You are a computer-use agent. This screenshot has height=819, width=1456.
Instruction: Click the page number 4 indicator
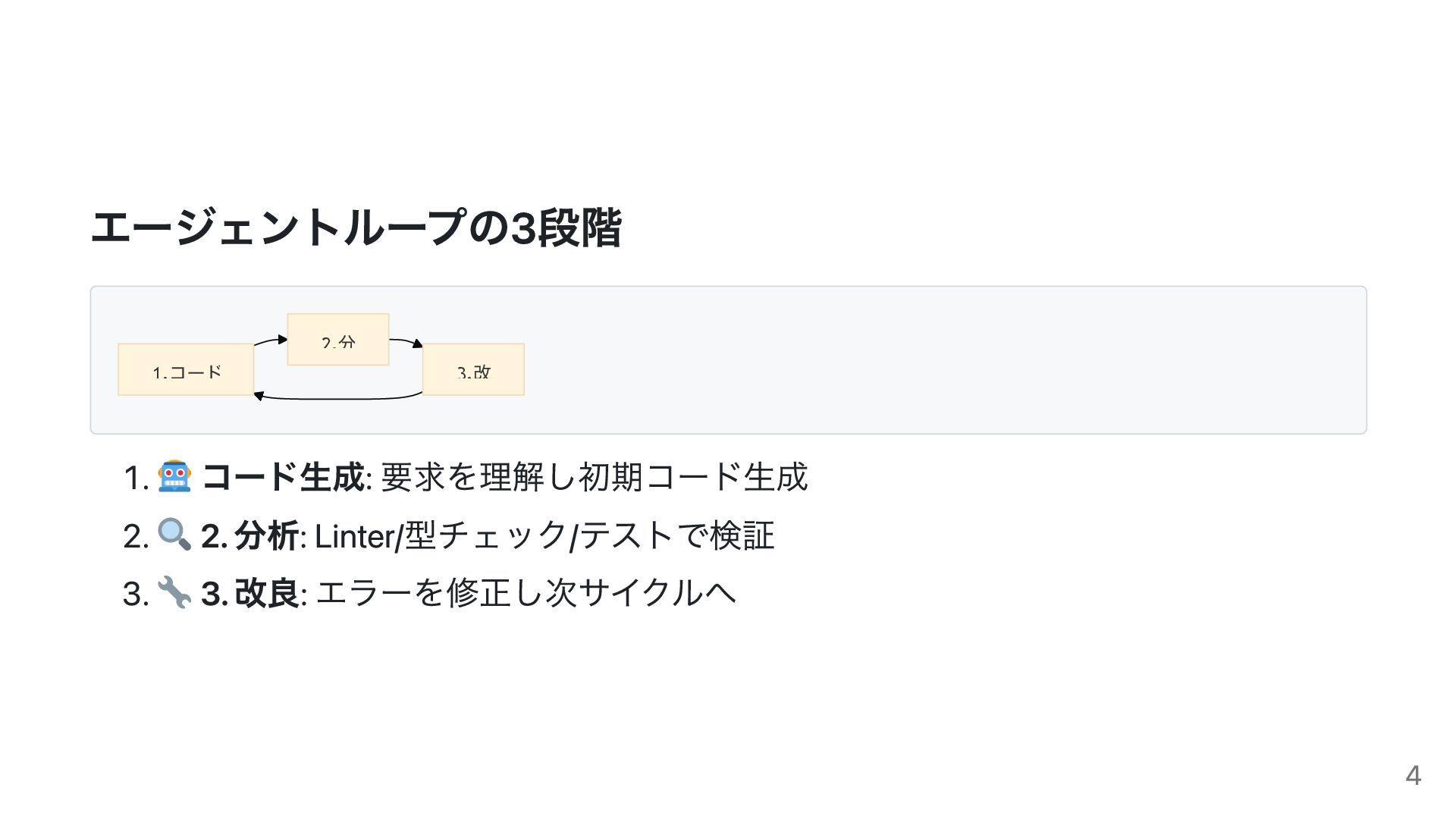tap(1413, 776)
